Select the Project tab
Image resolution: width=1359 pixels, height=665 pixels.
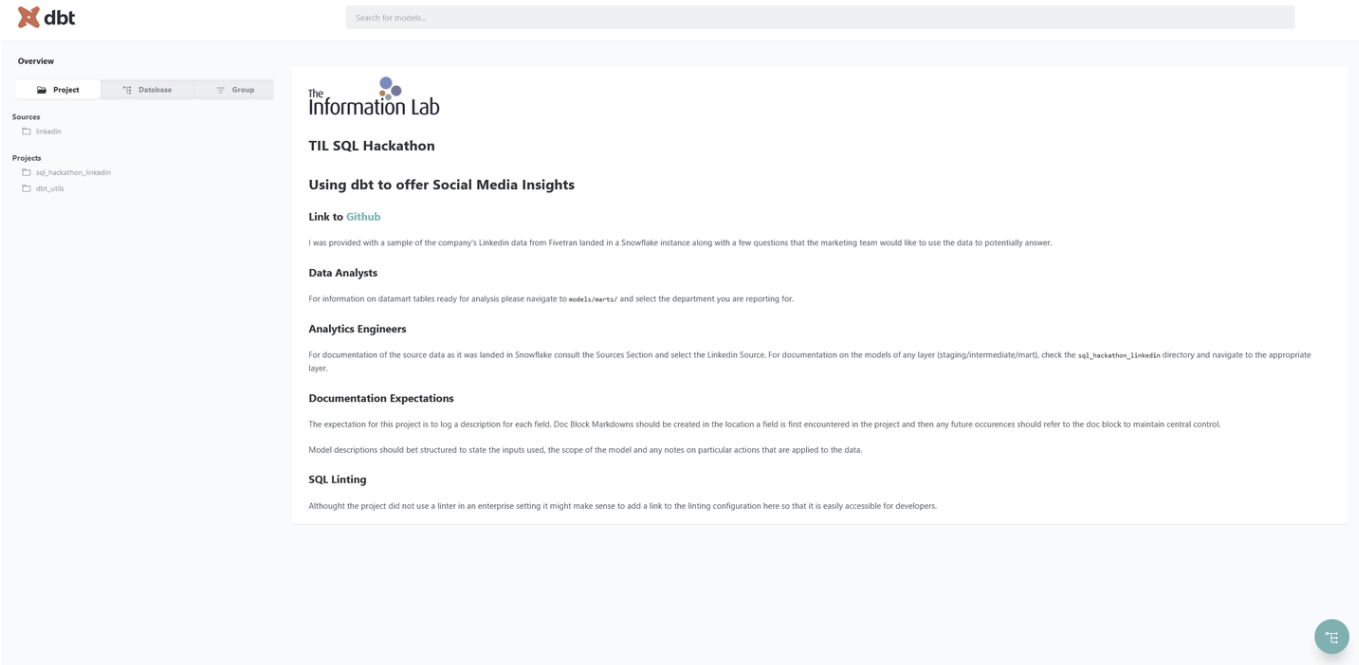click(58, 90)
